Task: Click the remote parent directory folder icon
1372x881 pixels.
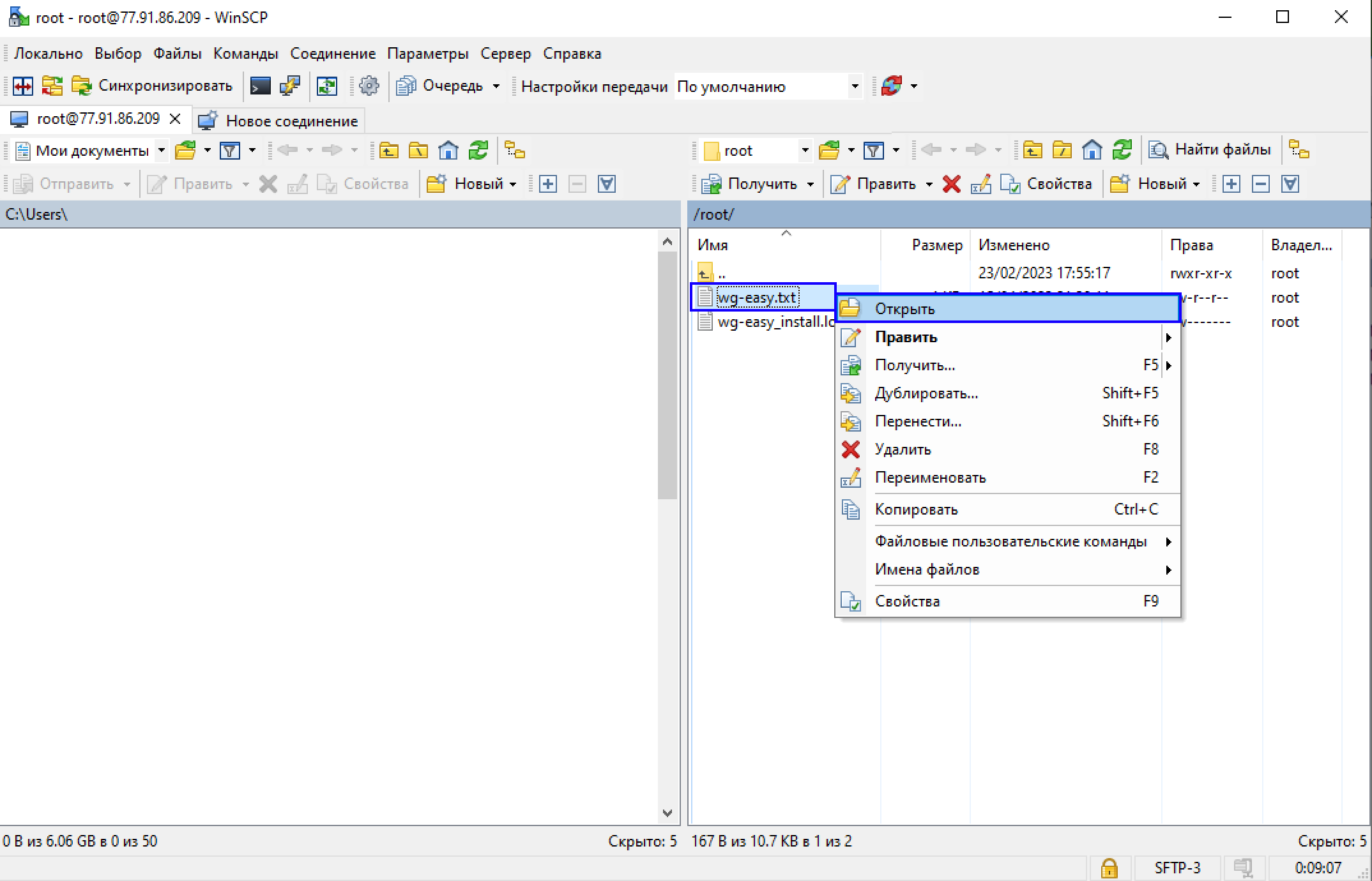Action: (x=1032, y=151)
